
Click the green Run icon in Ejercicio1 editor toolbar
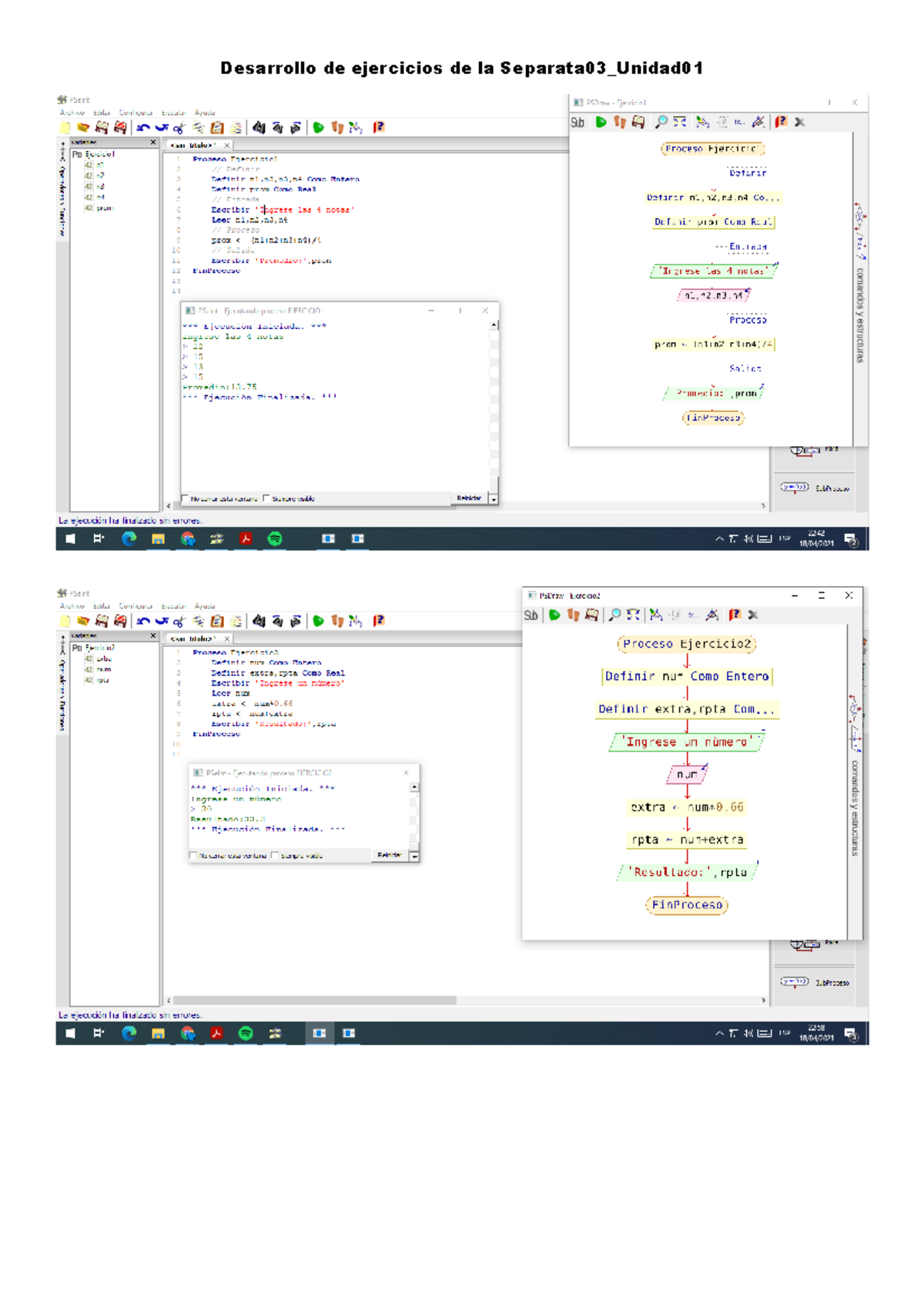[319, 128]
